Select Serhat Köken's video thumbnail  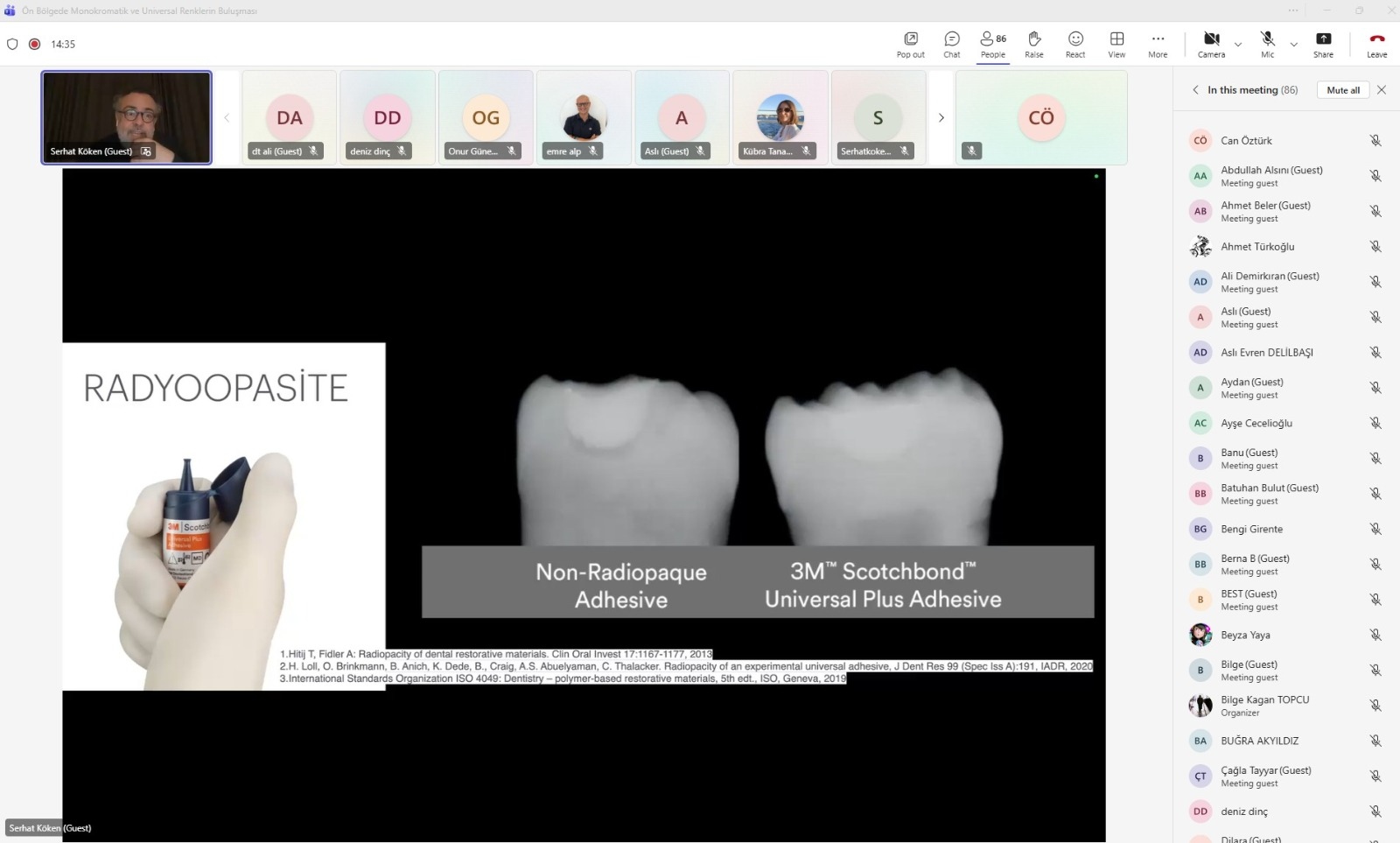click(x=127, y=117)
